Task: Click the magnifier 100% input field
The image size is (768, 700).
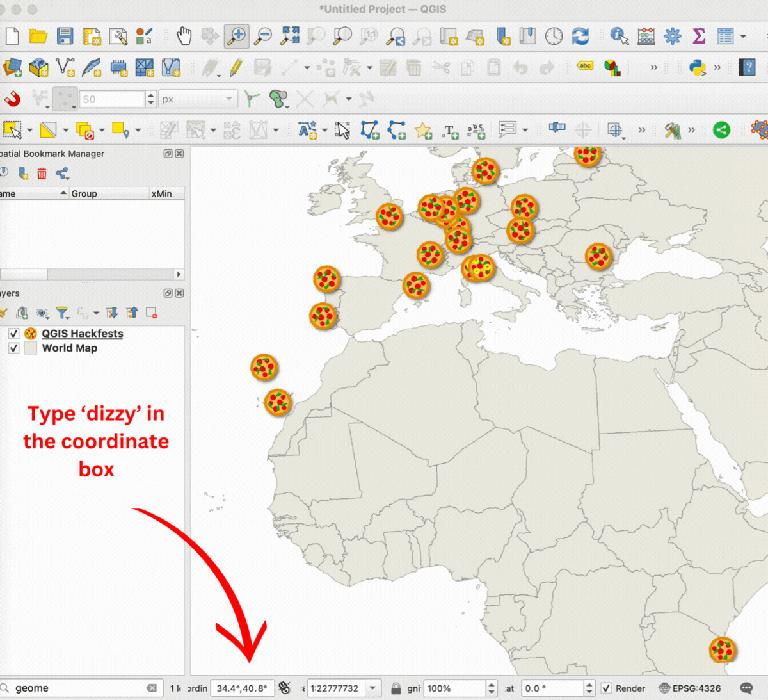Action: pyautogui.click(x=455, y=688)
